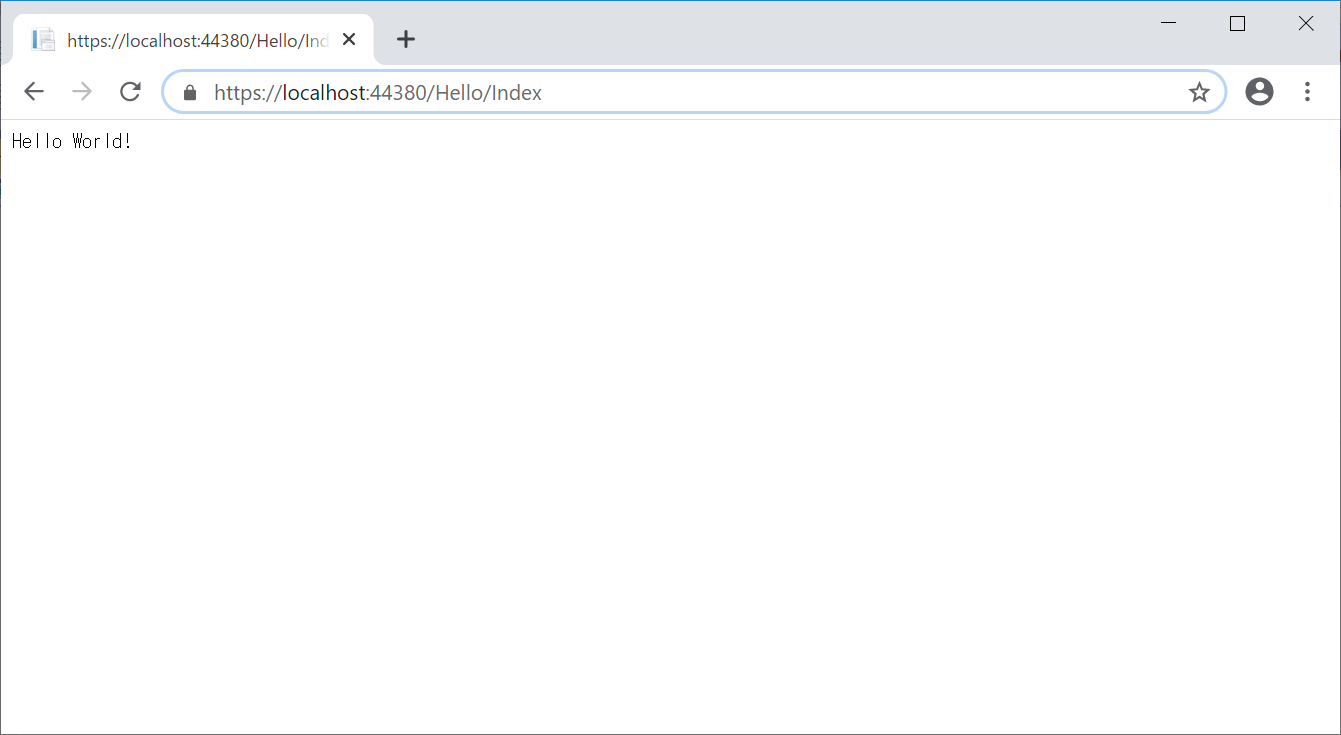
Task: Close the localhost Hello/Index tab
Action: point(349,39)
